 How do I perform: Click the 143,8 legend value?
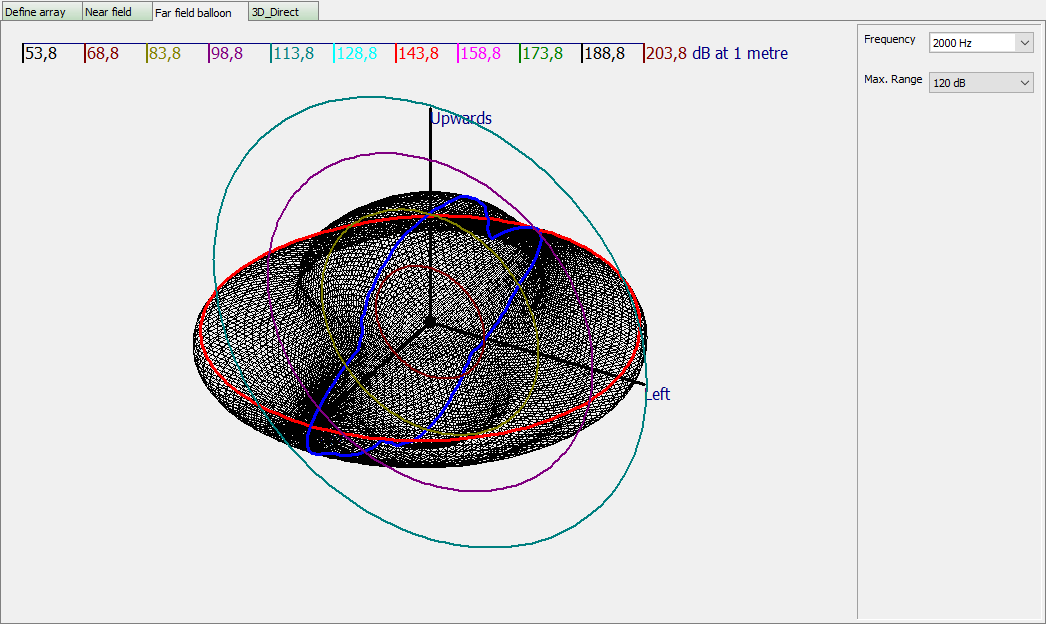coord(418,53)
